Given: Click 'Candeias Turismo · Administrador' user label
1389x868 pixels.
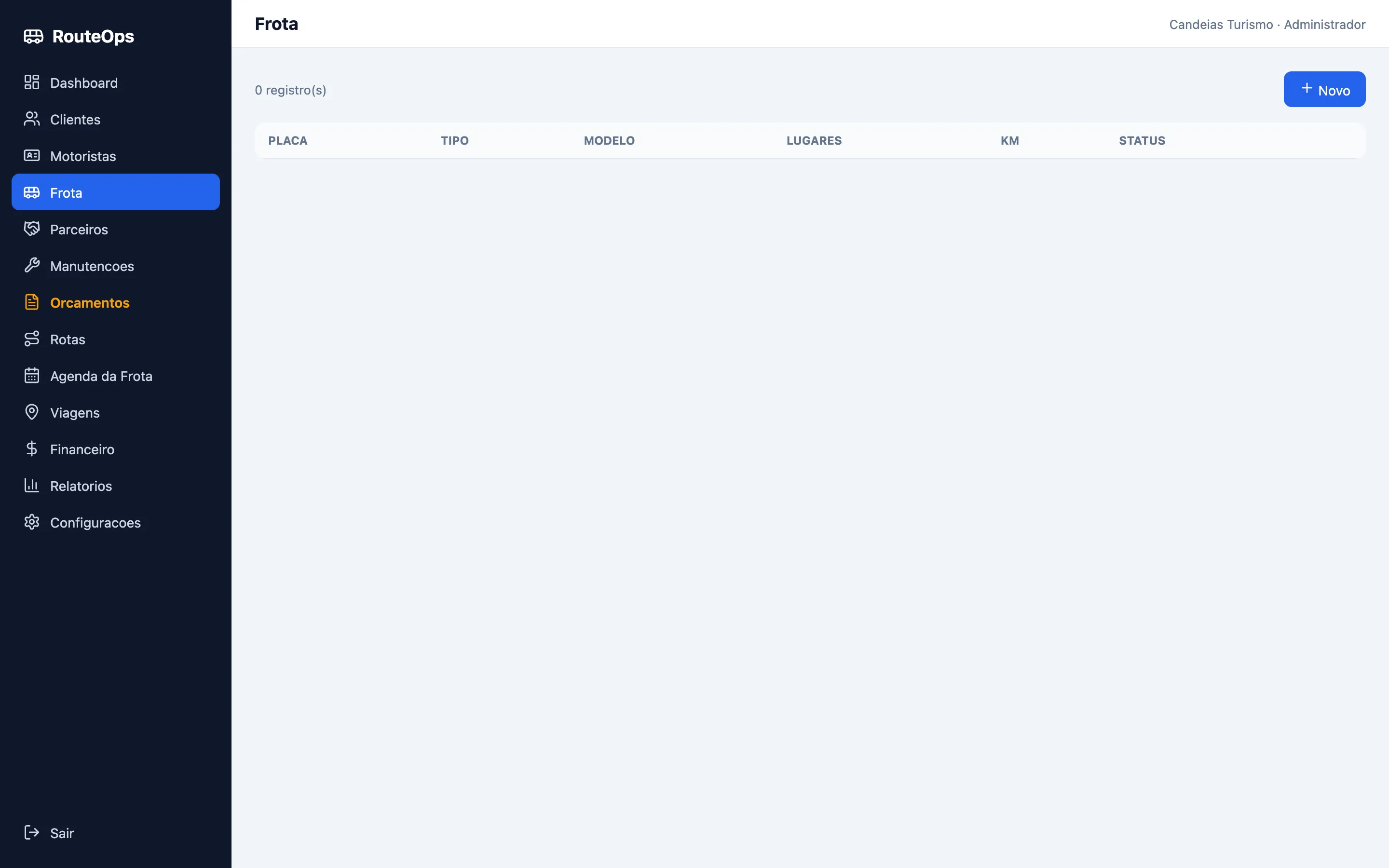Looking at the screenshot, I should [x=1267, y=25].
